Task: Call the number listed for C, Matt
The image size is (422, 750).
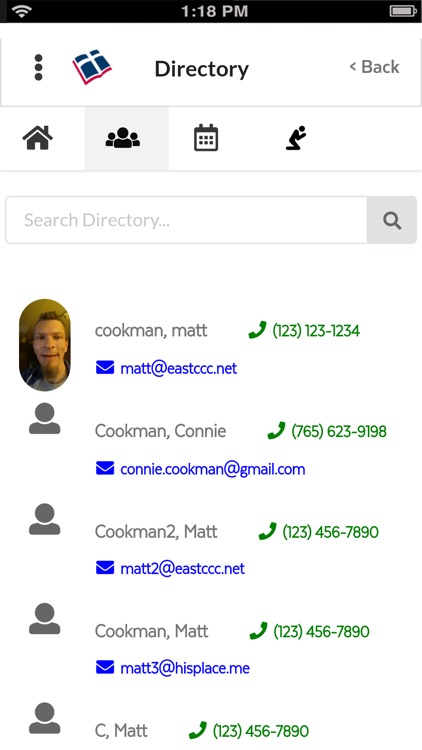Action: coord(261,730)
